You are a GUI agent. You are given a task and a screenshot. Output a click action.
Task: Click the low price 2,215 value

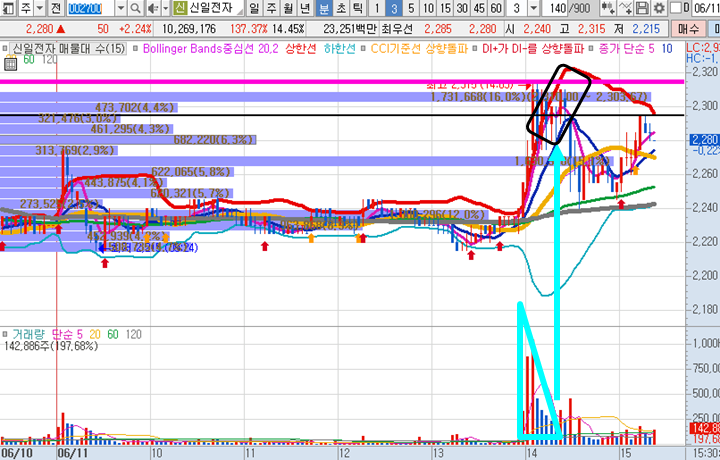[x=646, y=29]
